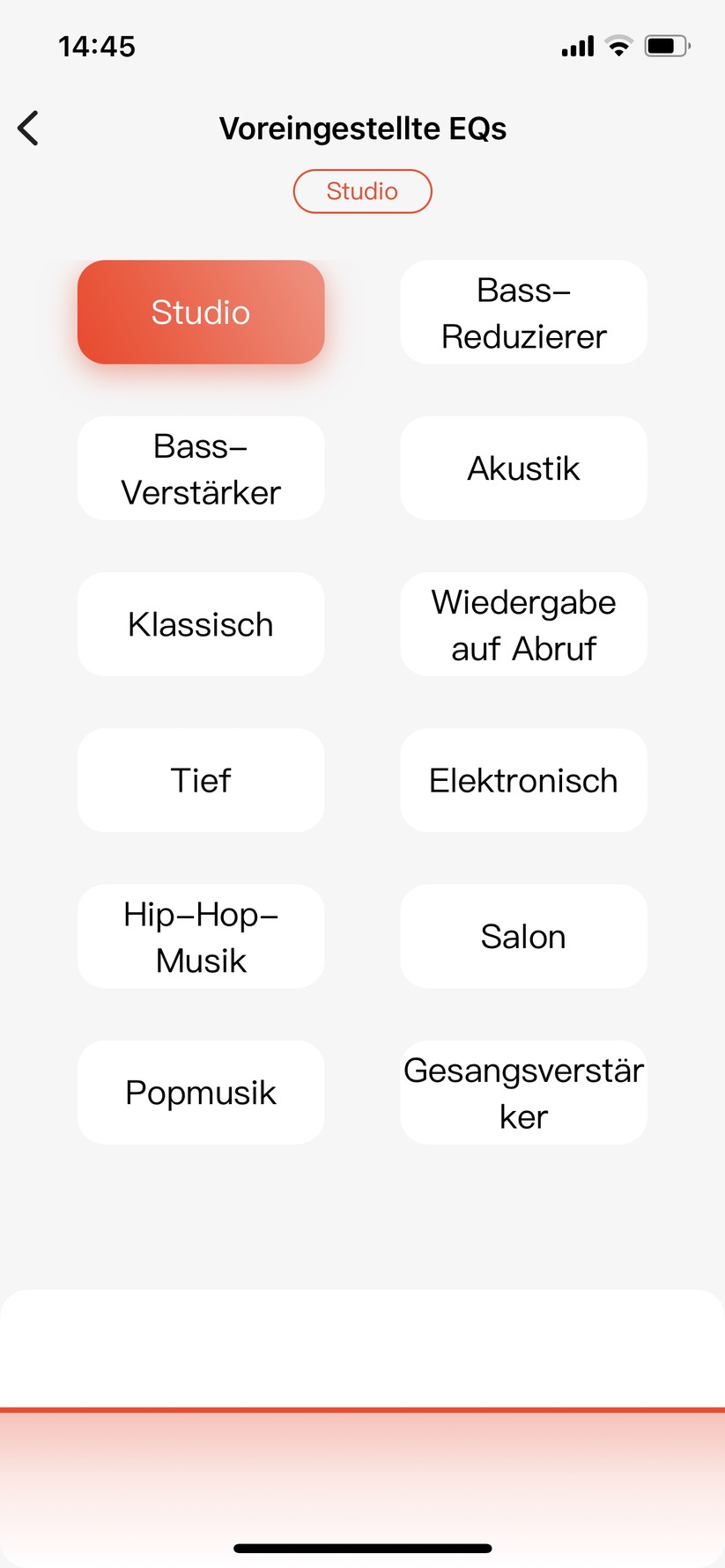Screen dimensions: 725x1568
Task: Choose the Elektronisch preset
Action: pyautogui.click(x=523, y=780)
